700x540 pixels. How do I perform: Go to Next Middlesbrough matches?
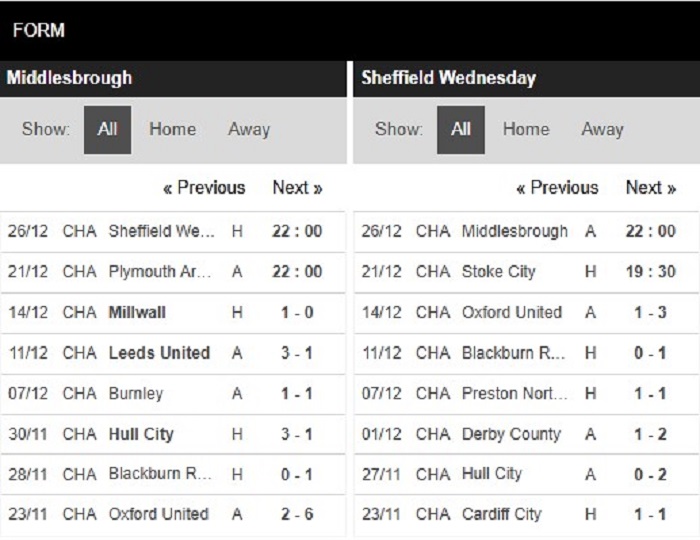297,187
